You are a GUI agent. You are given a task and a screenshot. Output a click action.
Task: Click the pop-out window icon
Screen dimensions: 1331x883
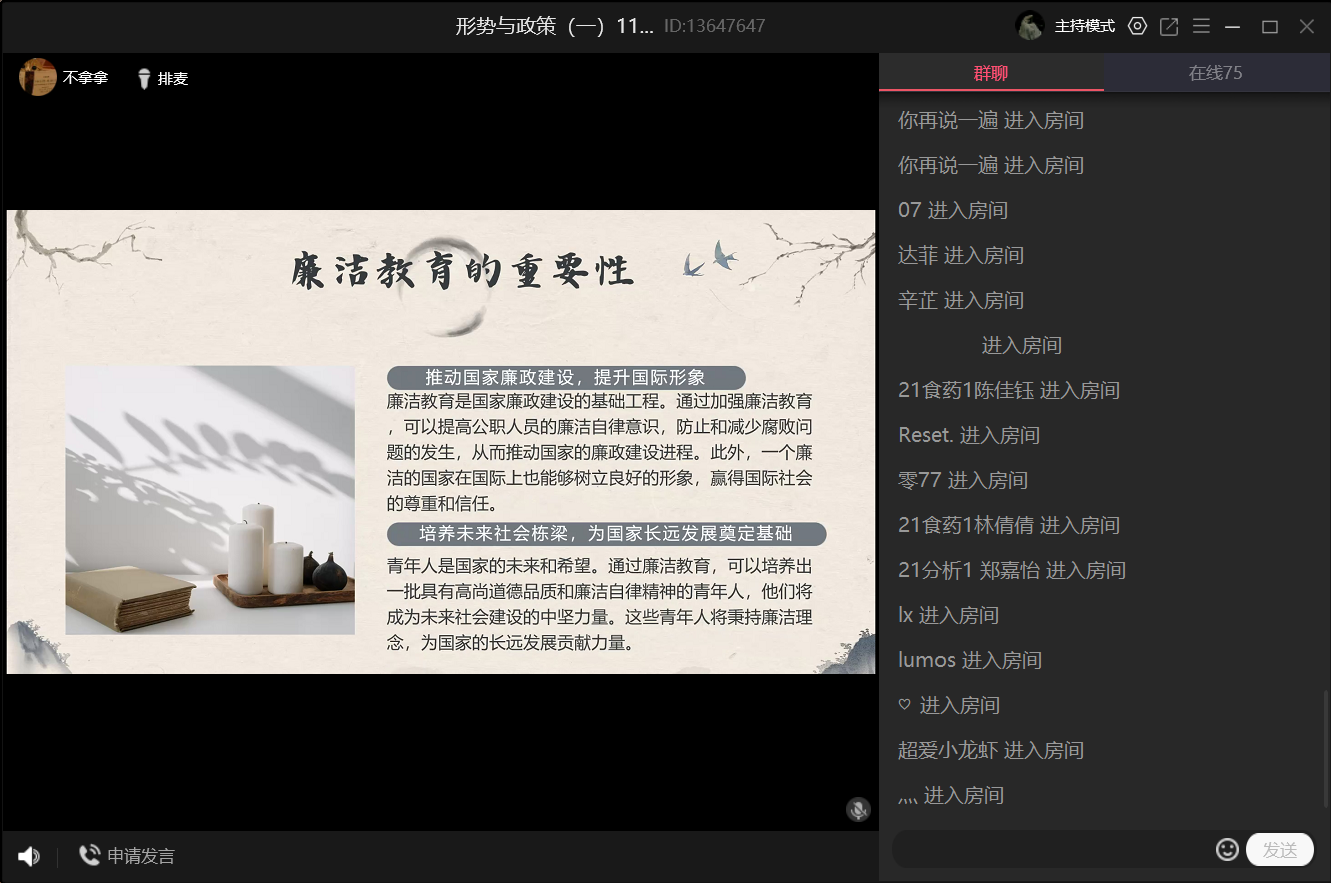pyautogui.click(x=1169, y=26)
